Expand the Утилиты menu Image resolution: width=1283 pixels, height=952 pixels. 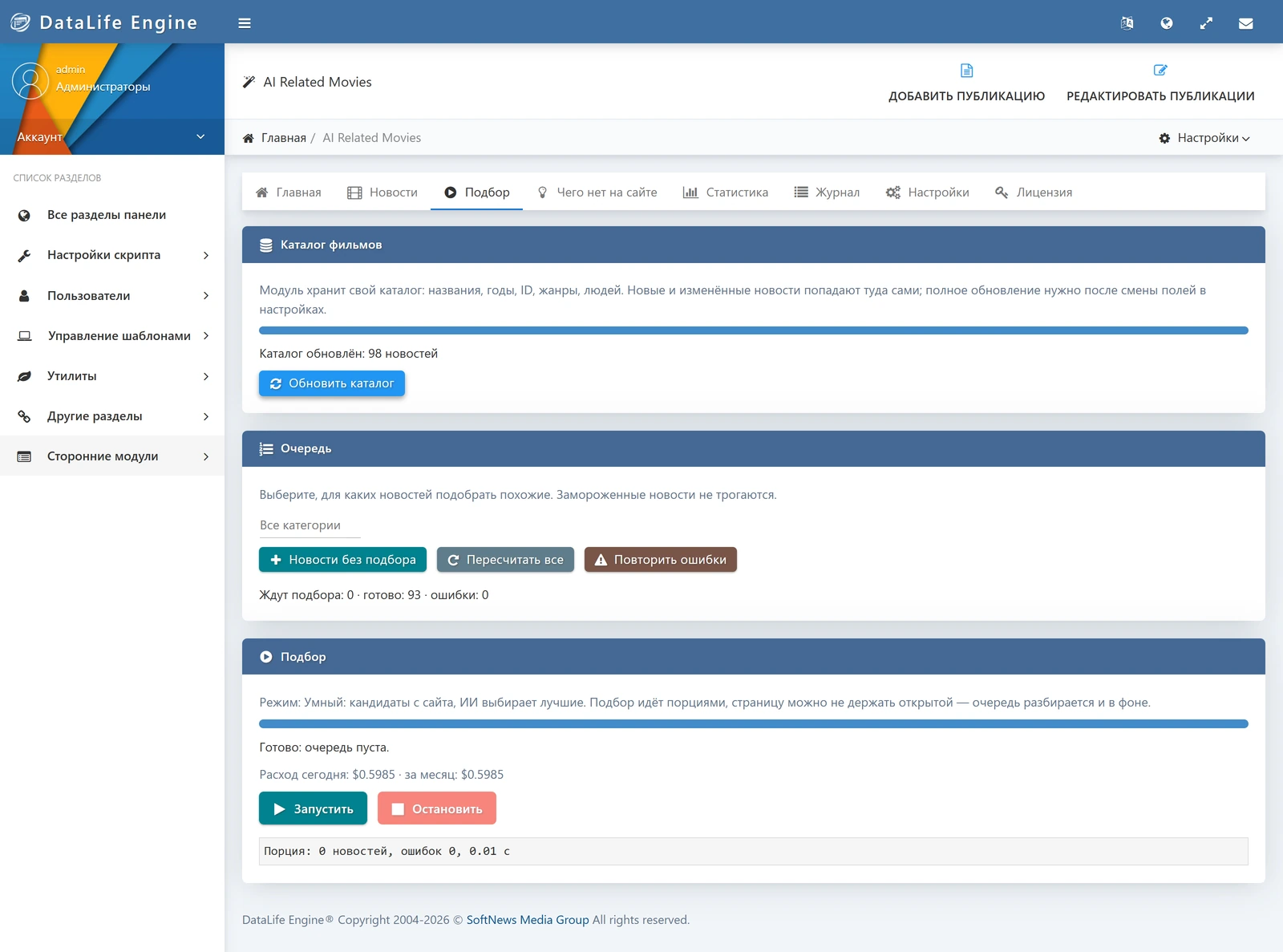pos(112,376)
